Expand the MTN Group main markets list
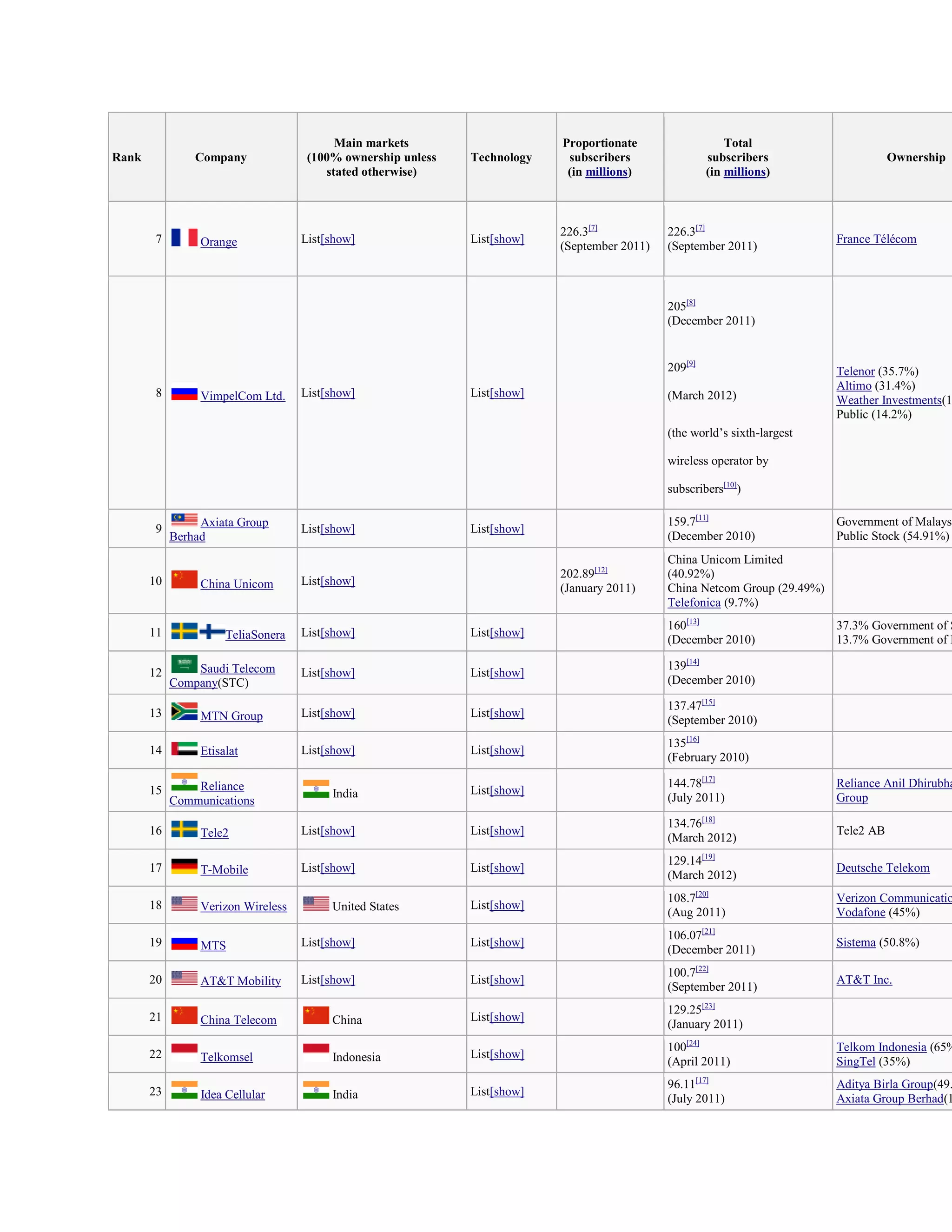 click(x=338, y=714)
